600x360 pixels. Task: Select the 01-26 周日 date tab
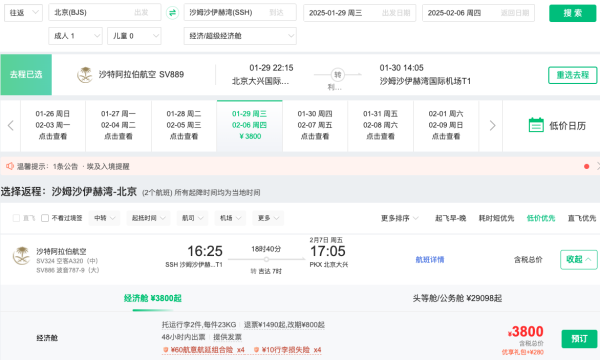click(53, 125)
